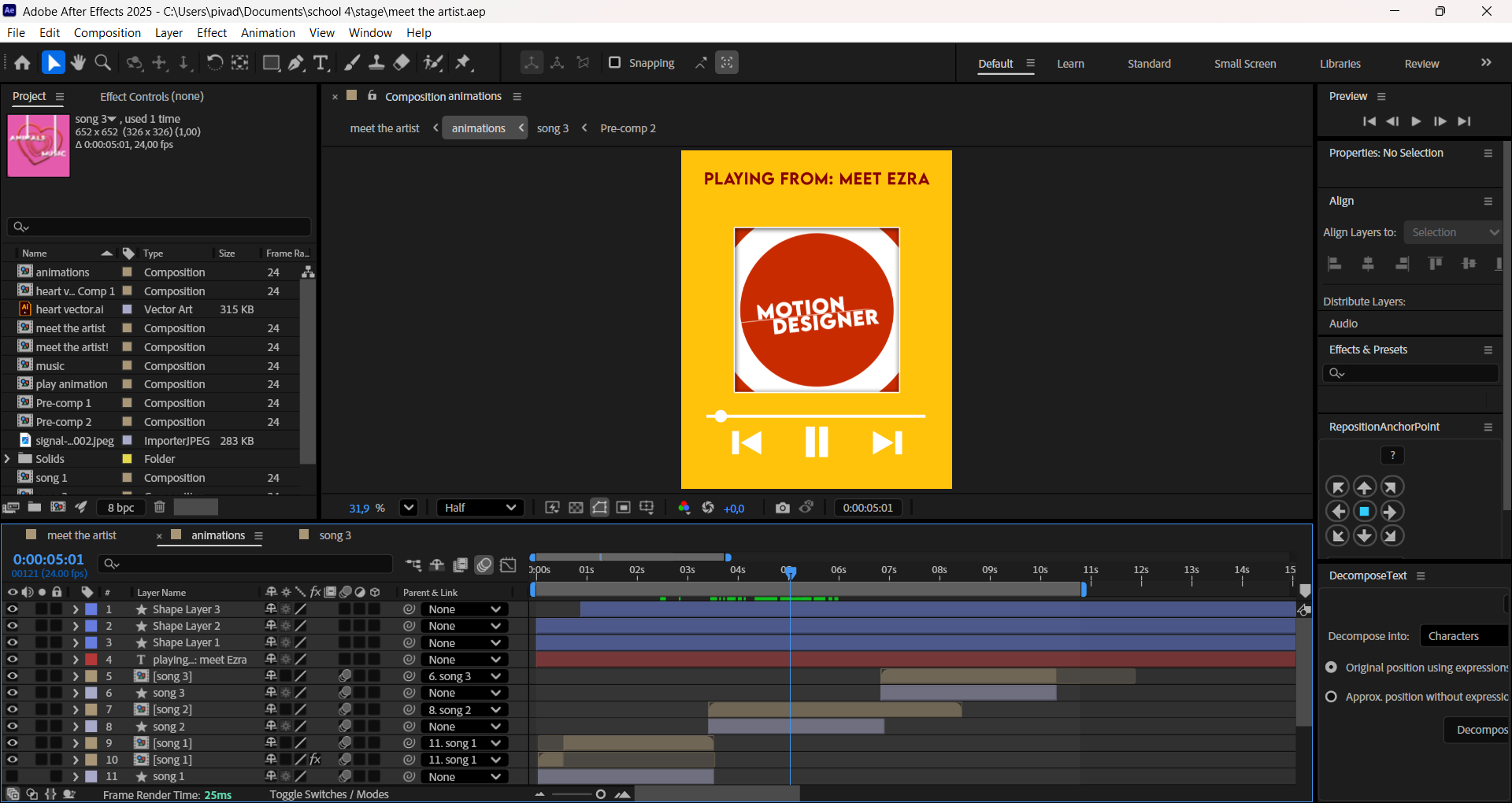The image size is (1512, 803).
Task: Toggle transparency grid in viewer
Action: coord(576,508)
